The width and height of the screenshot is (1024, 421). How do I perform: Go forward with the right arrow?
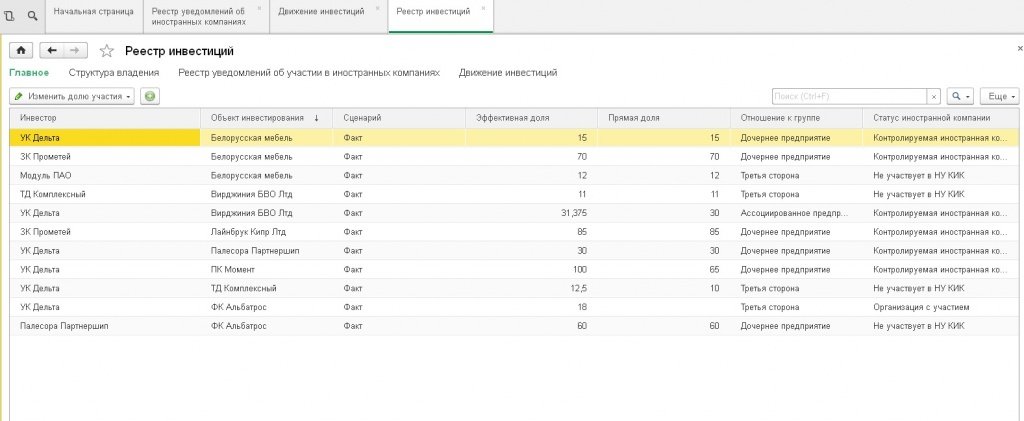point(75,51)
